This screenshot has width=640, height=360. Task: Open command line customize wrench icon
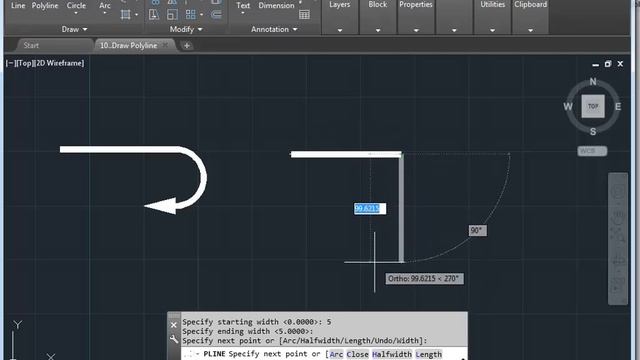click(x=174, y=339)
